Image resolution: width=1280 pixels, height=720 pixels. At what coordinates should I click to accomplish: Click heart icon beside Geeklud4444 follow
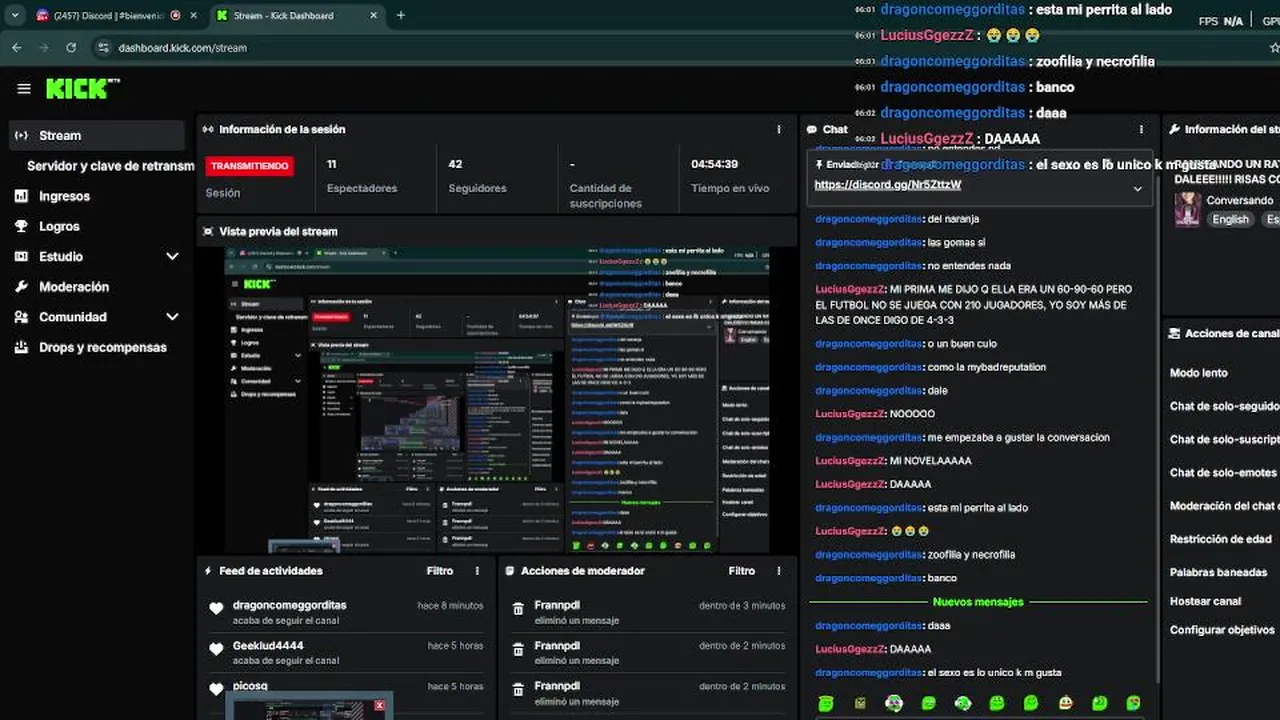216,649
